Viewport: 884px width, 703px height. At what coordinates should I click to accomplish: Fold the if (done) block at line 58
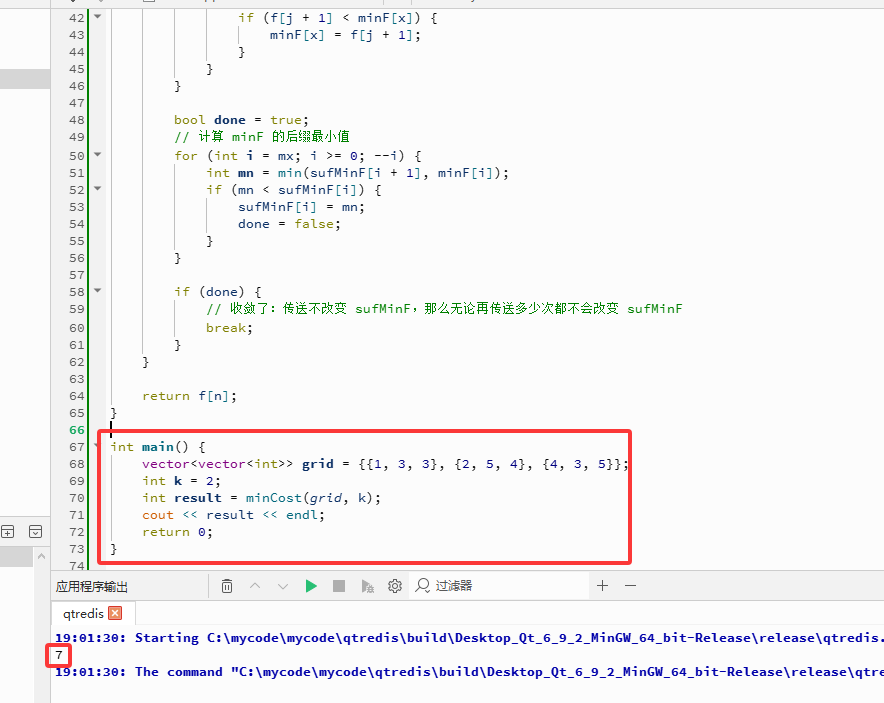98,290
